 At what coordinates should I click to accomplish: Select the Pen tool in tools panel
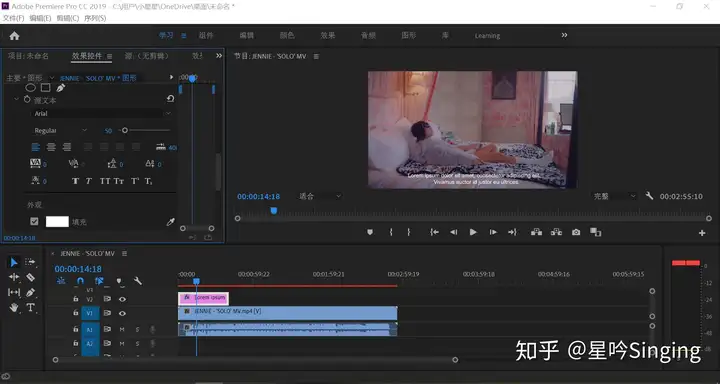(x=30, y=292)
